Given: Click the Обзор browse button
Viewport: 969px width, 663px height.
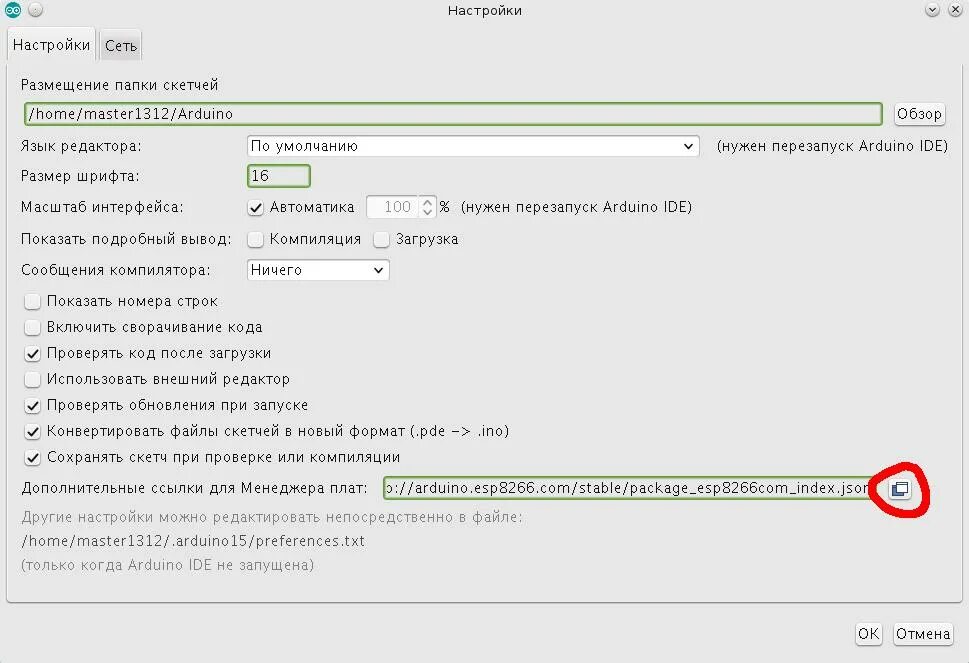Looking at the screenshot, I should click(919, 114).
